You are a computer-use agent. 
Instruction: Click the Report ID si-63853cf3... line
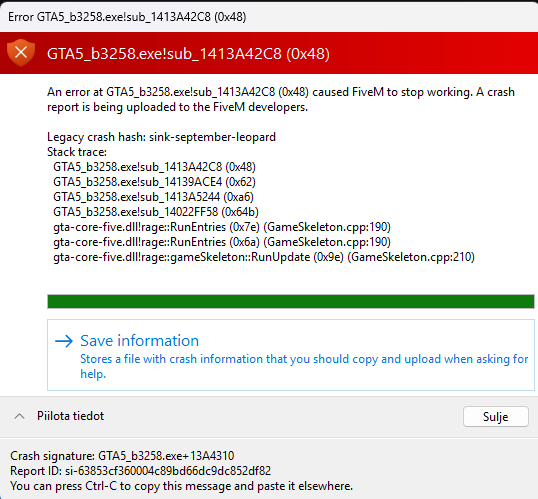[141, 471]
